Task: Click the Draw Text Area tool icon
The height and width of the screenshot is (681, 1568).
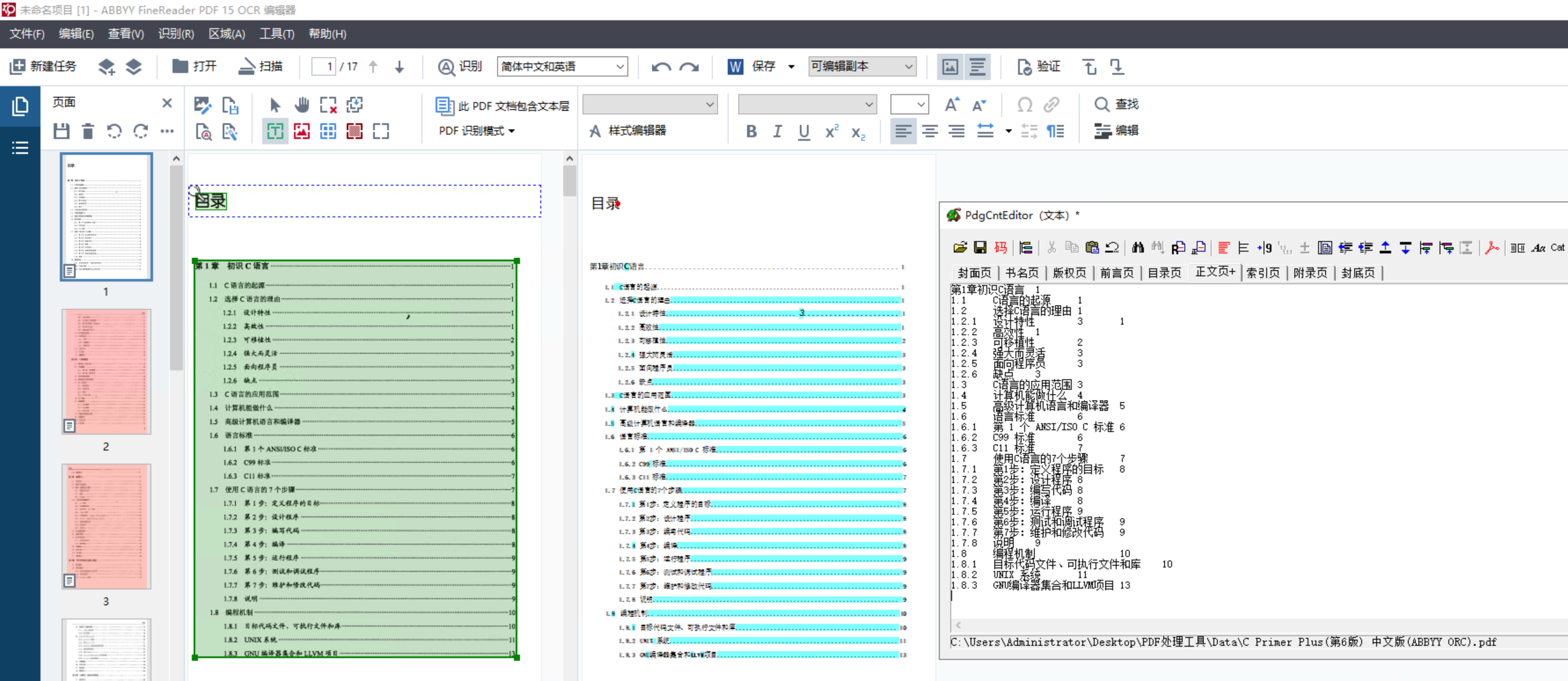Action: point(275,131)
